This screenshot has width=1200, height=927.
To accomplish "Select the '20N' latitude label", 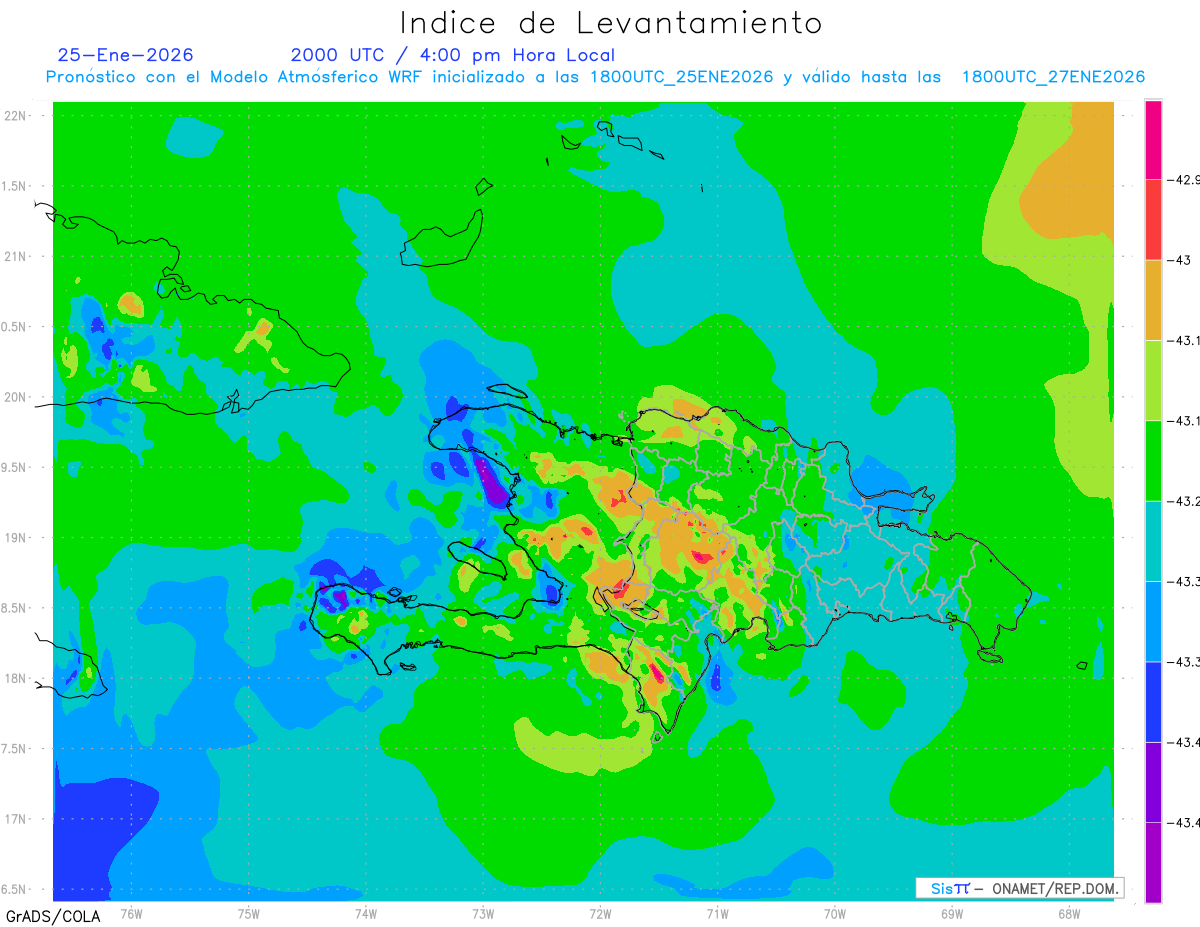I will point(16,397).
